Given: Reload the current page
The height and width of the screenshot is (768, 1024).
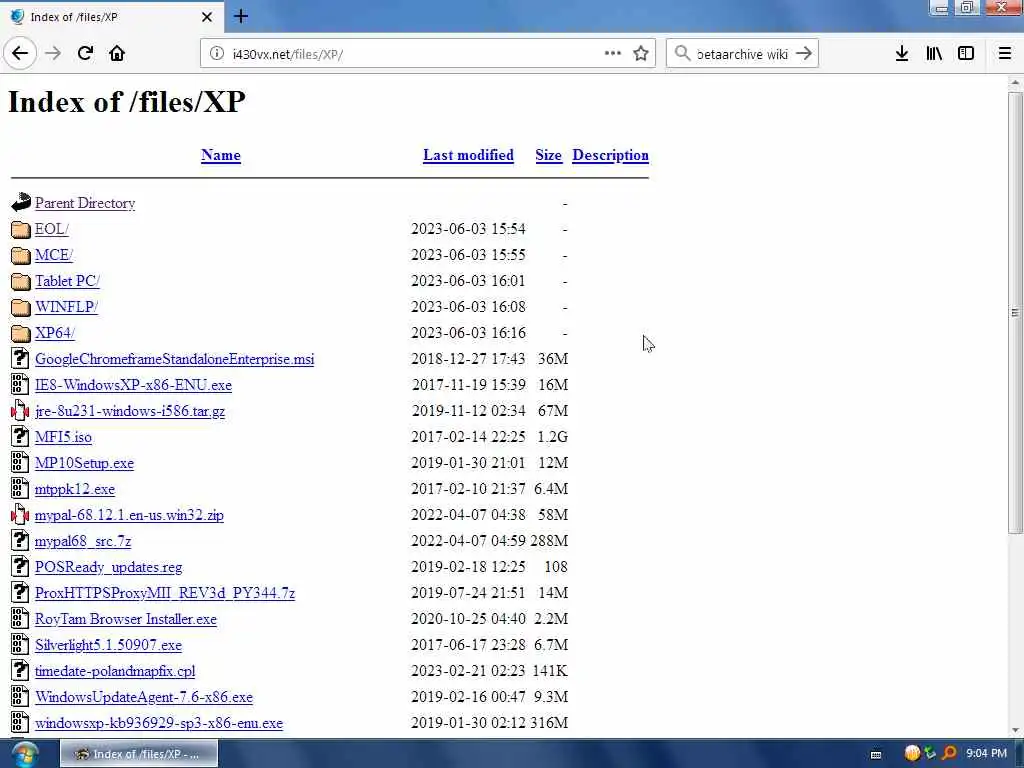Looking at the screenshot, I should [x=85, y=54].
